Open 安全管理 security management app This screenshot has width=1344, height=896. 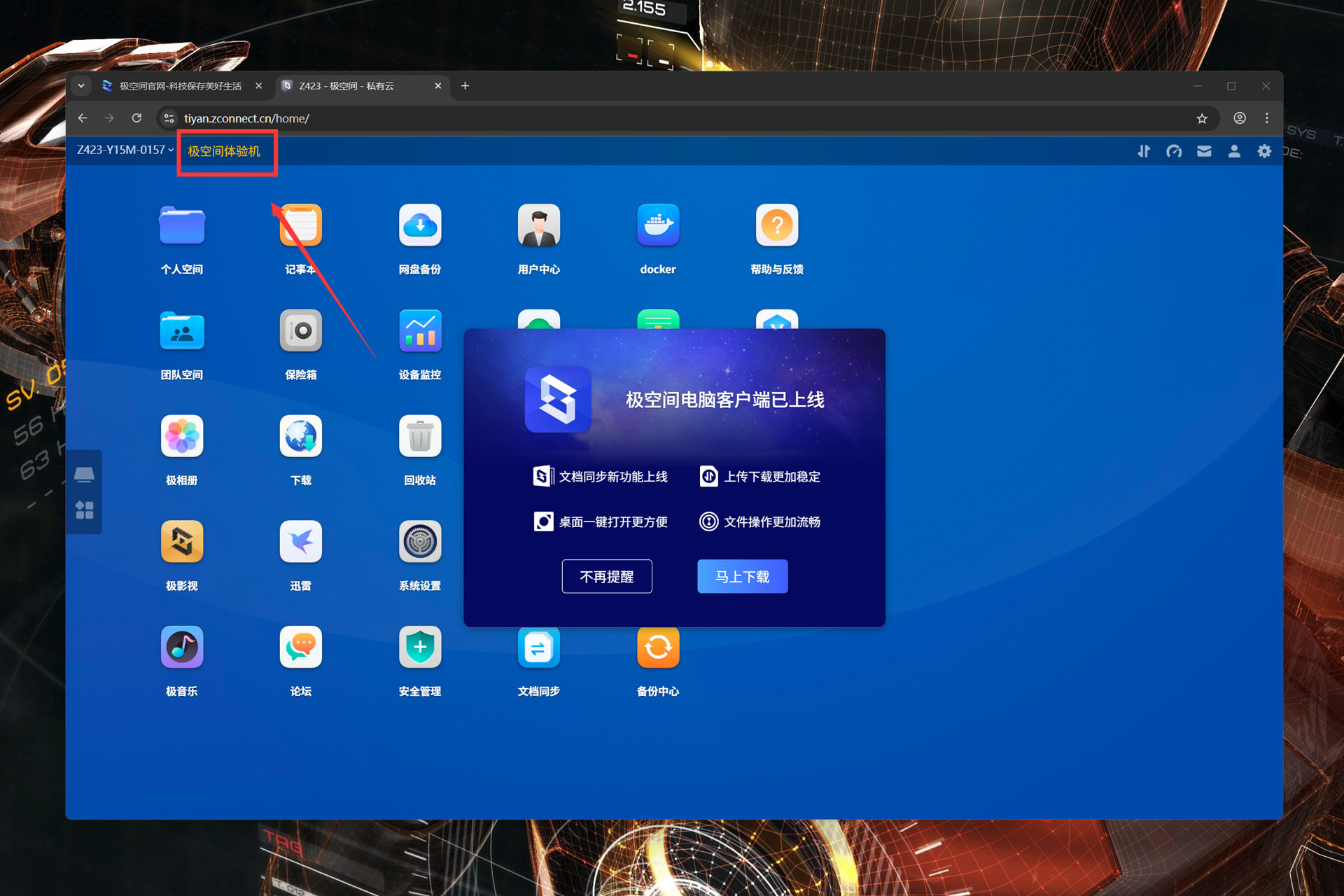420,647
